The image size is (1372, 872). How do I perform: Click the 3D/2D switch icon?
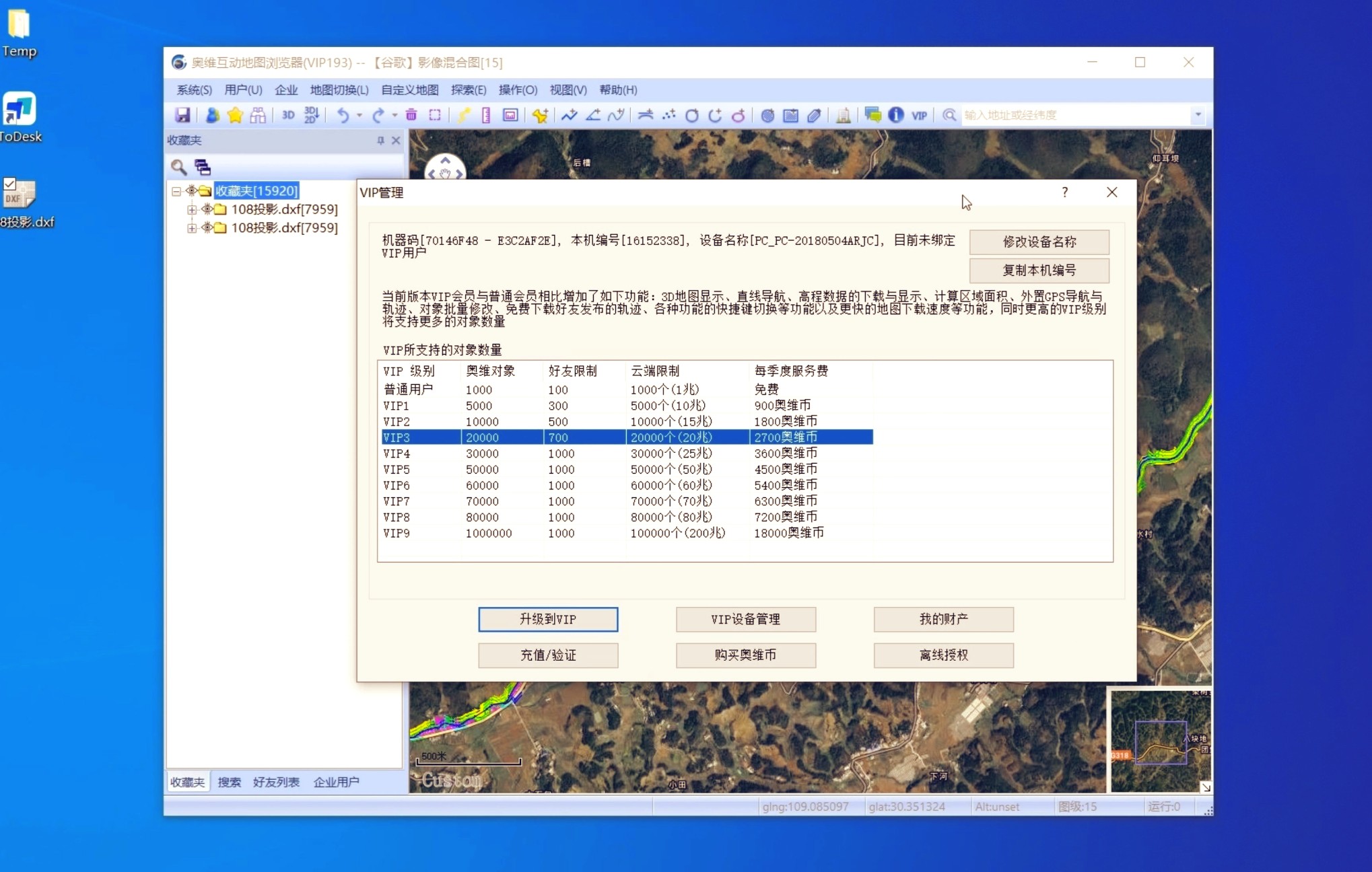(x=311, y=115)
